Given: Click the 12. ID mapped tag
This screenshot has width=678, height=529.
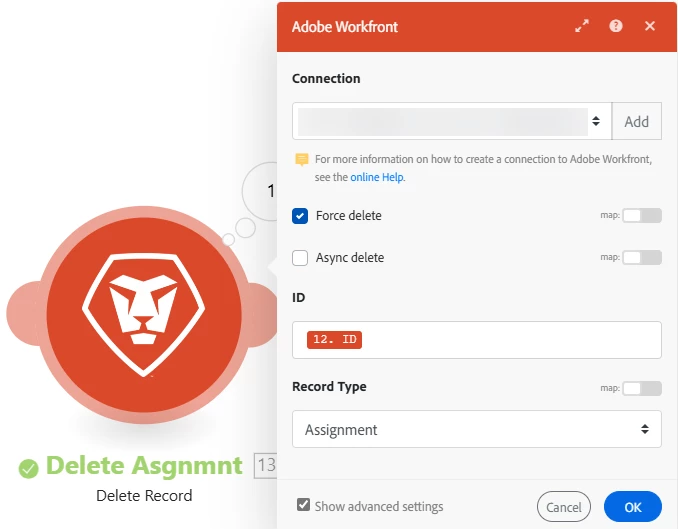Looking at the screenshot, I should coord(334,340).
